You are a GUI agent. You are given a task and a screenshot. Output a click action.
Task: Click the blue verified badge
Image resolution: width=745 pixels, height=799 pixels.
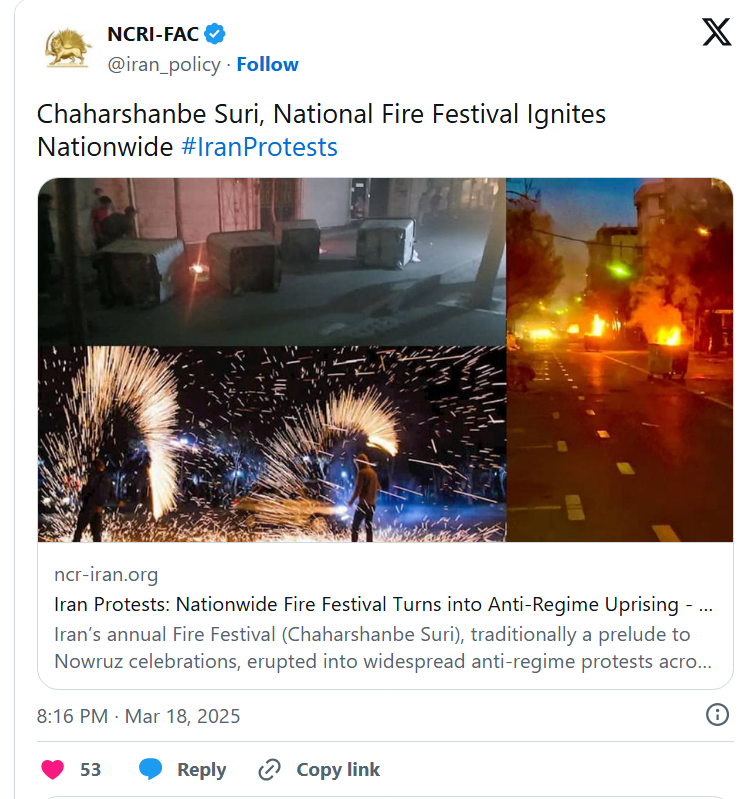click(215, 34)
